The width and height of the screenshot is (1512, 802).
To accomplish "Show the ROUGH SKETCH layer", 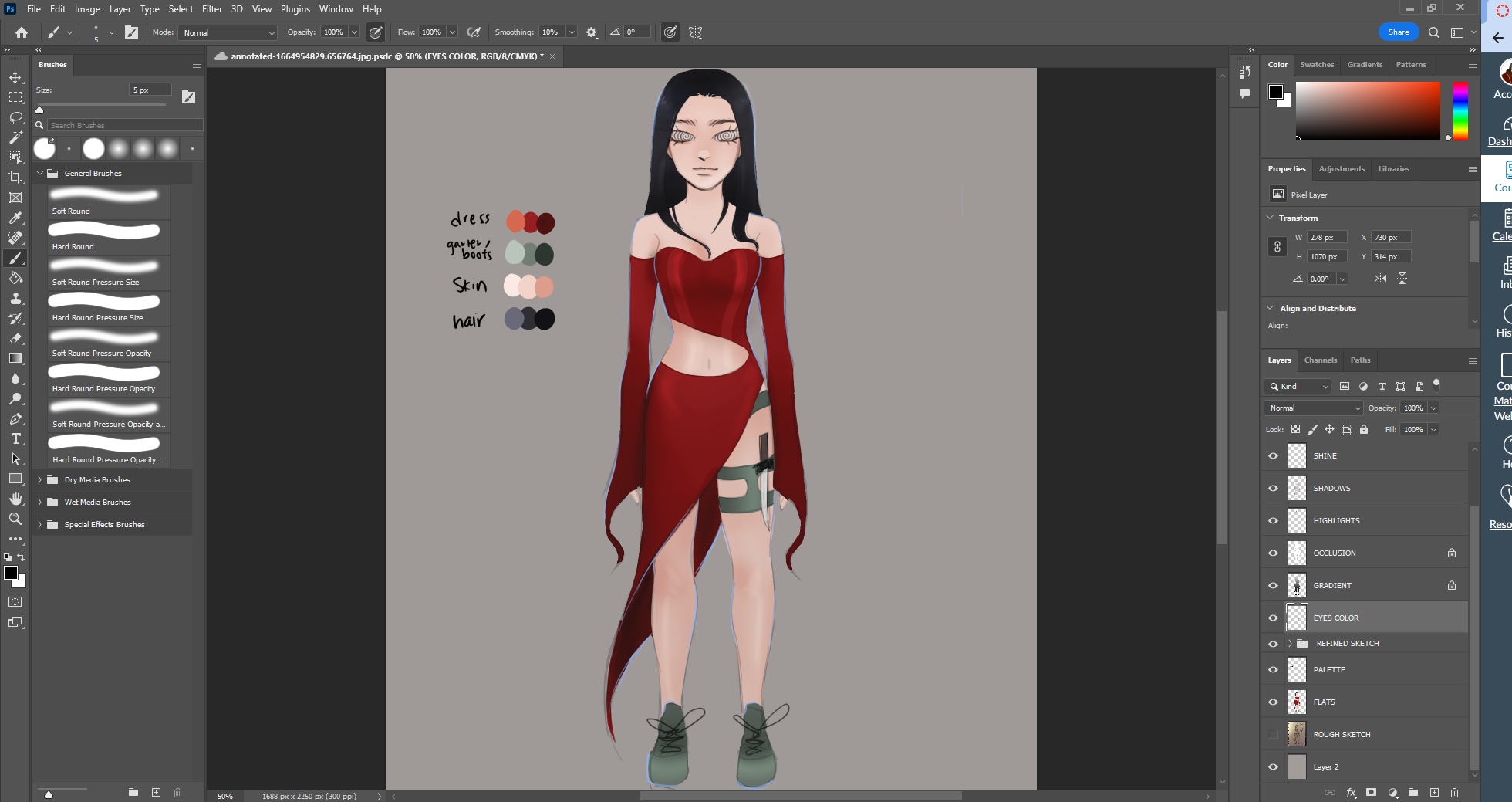I will [1273, 734].
